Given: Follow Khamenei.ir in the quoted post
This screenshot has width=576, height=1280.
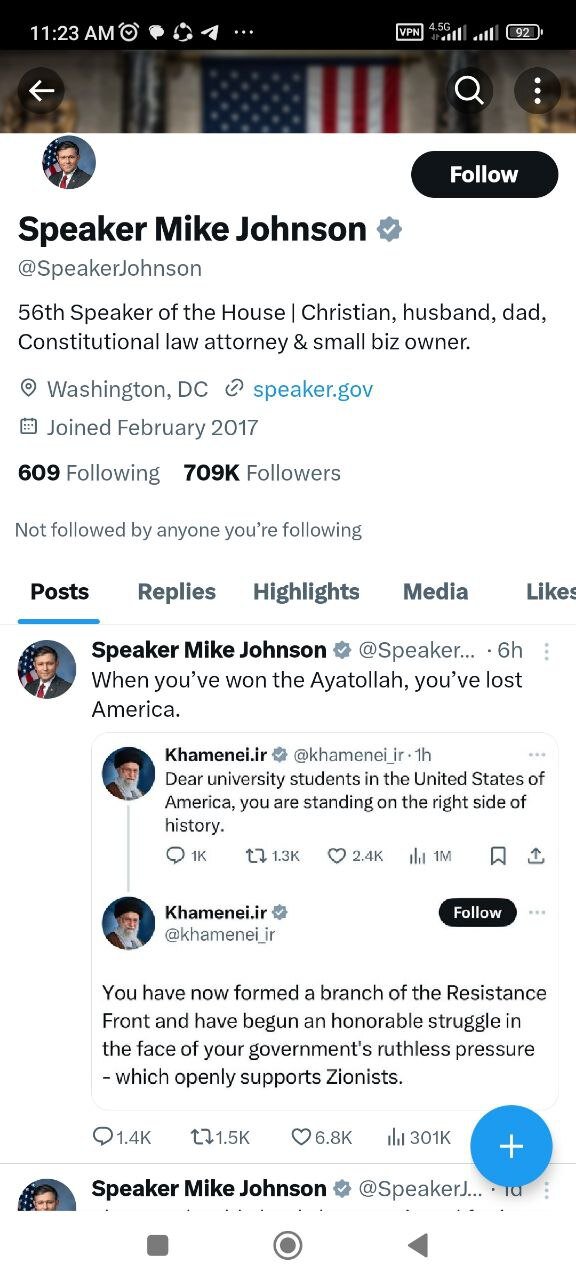Looking at the screenshot, I should click(x=477, y=912).
